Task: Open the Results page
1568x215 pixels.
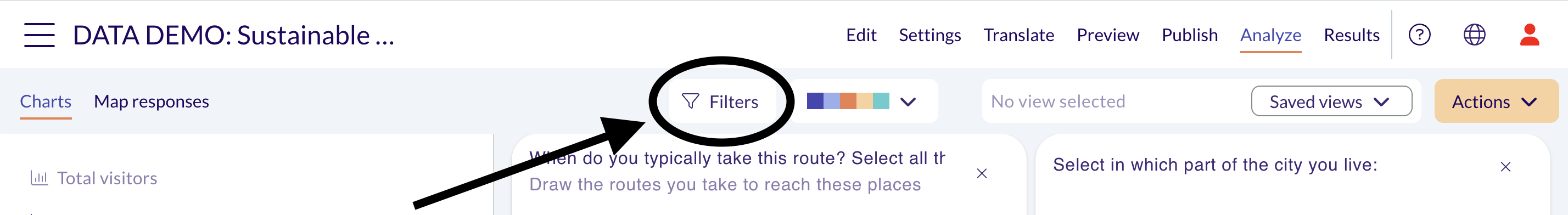Action: pos(1351,35)
